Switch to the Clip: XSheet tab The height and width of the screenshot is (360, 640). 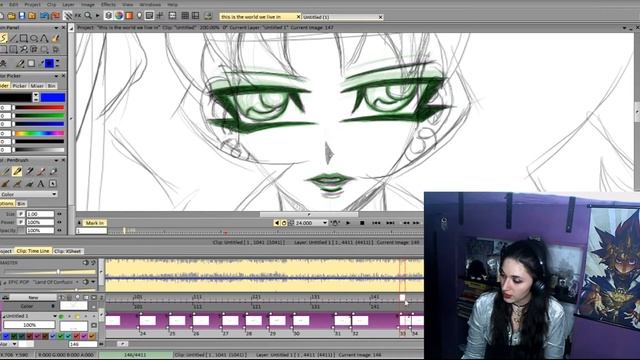tap(68, 251)
